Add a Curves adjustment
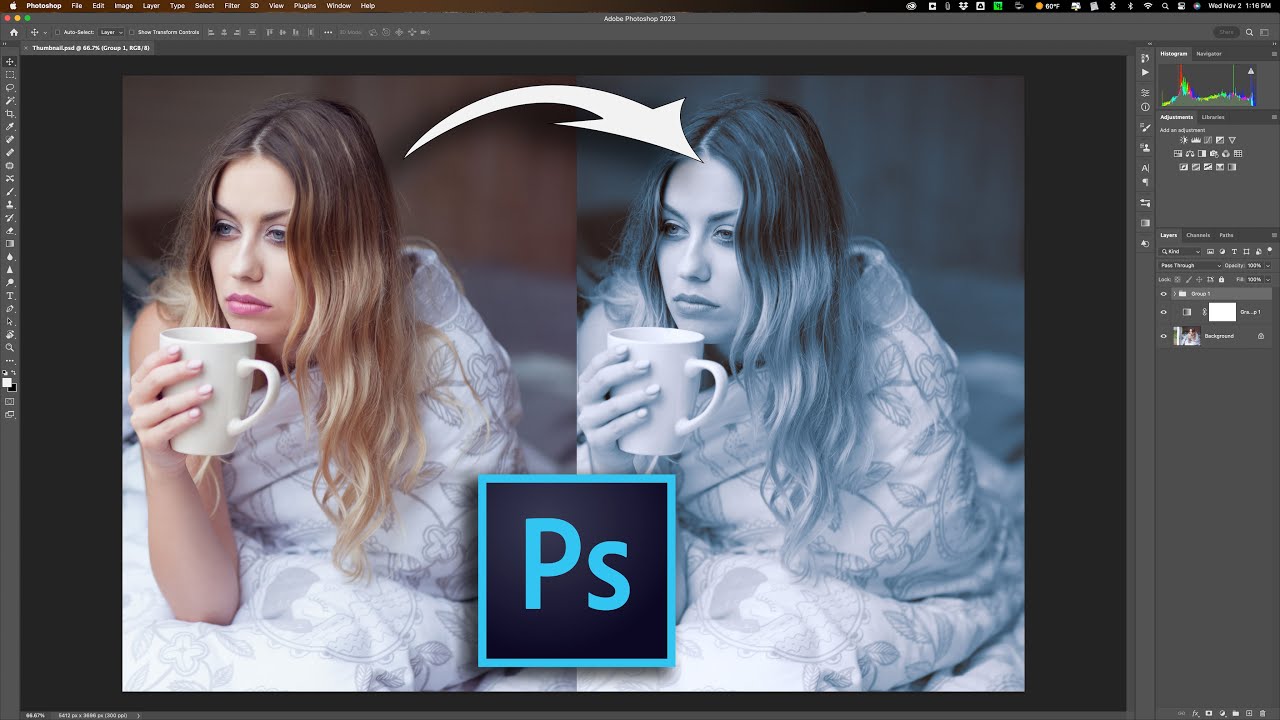Viewport: 1280px width, 720px height. pyautogui.click(x=1208, y=140)
